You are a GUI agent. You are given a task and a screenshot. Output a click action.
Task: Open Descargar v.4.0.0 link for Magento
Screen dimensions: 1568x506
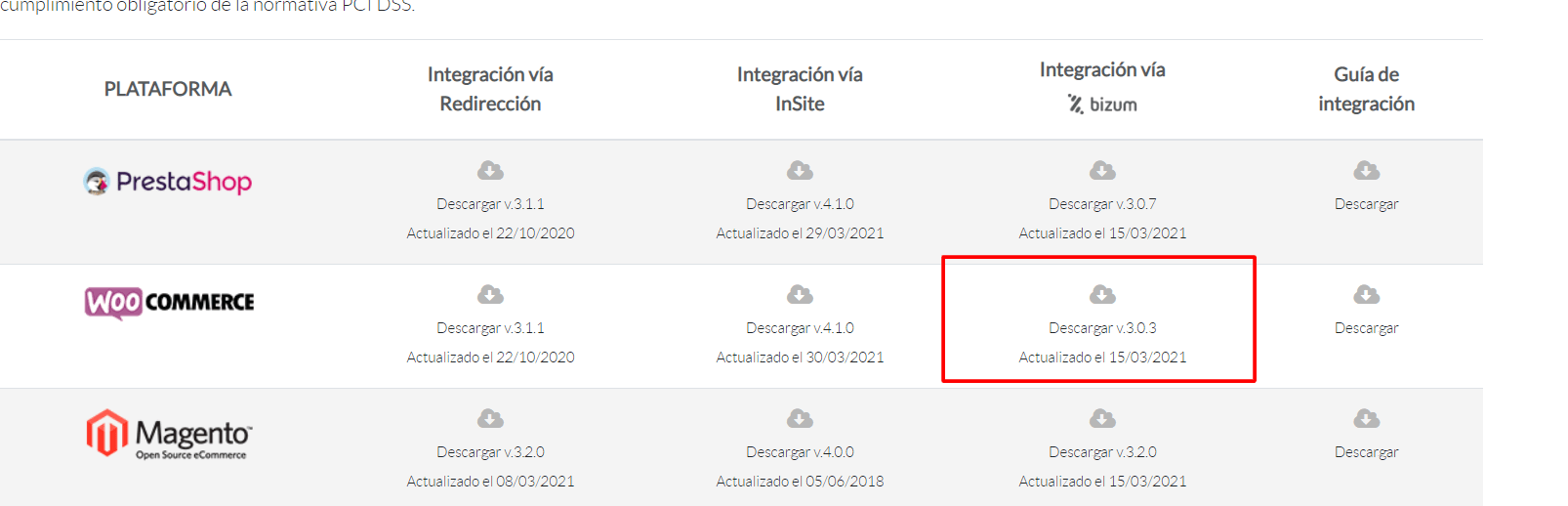[800, 452]
